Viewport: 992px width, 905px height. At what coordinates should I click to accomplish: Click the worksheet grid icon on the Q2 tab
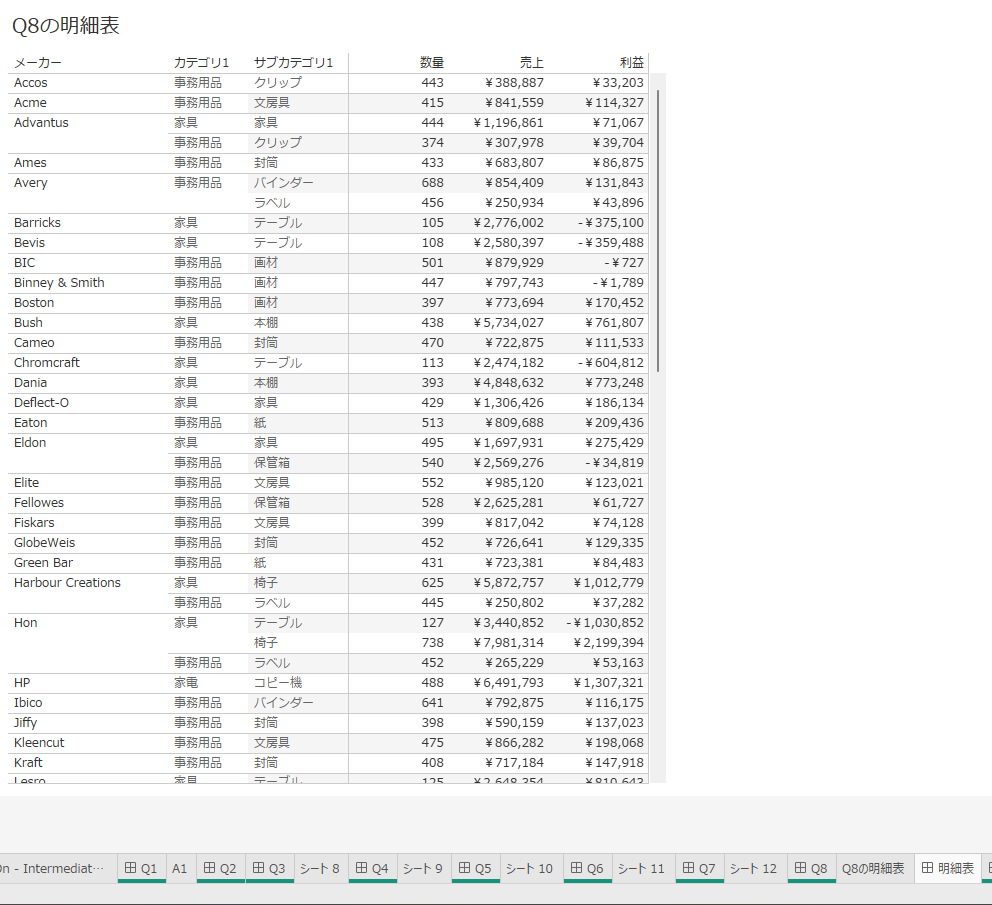click(x=209, y=868)
